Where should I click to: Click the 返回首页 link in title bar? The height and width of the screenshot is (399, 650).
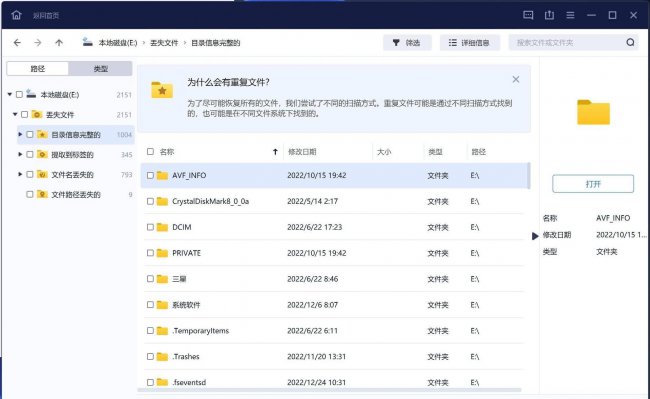(x=46, y=16)
